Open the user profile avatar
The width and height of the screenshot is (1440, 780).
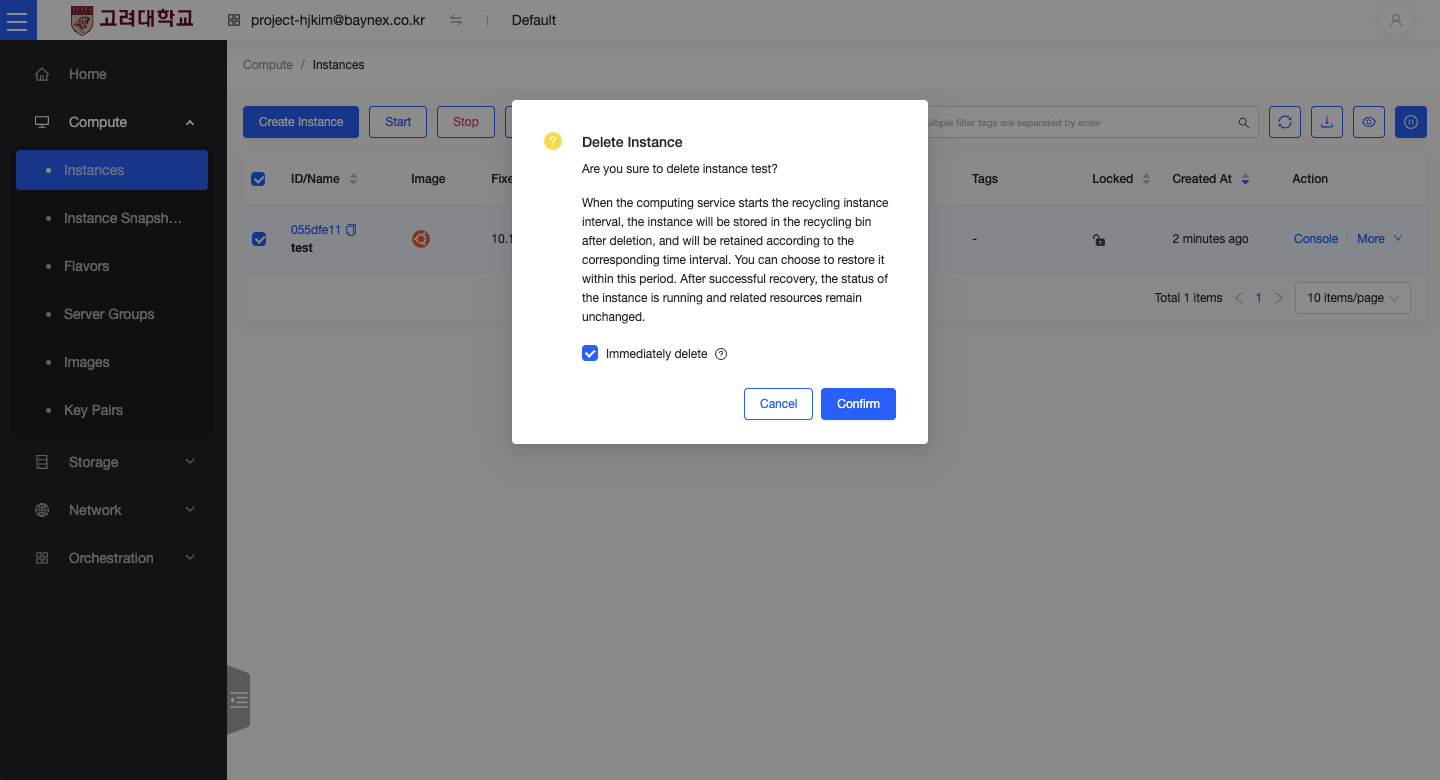[x=1396, y=20]
